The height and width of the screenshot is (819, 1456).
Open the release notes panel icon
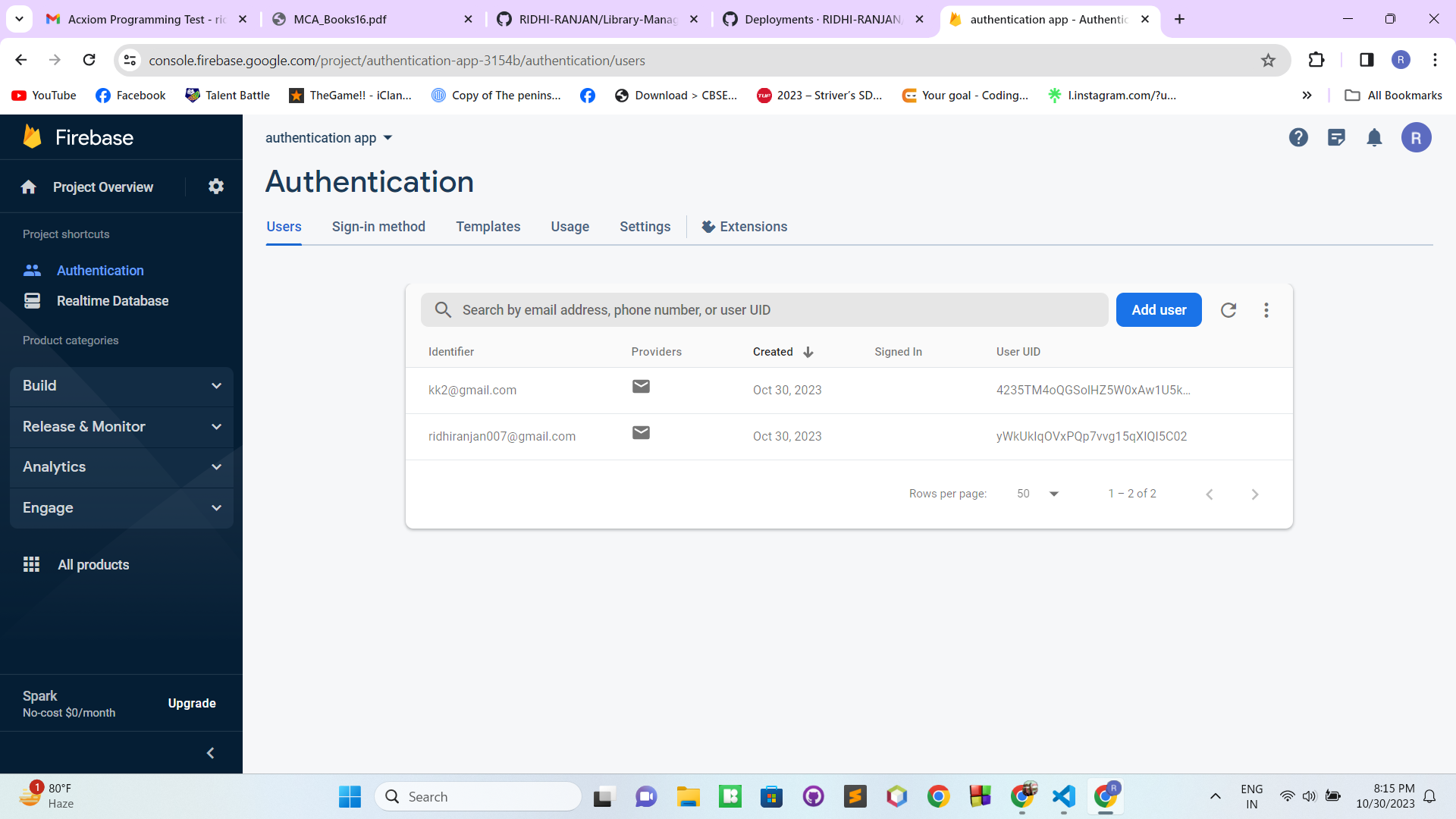click(1336, 137)
